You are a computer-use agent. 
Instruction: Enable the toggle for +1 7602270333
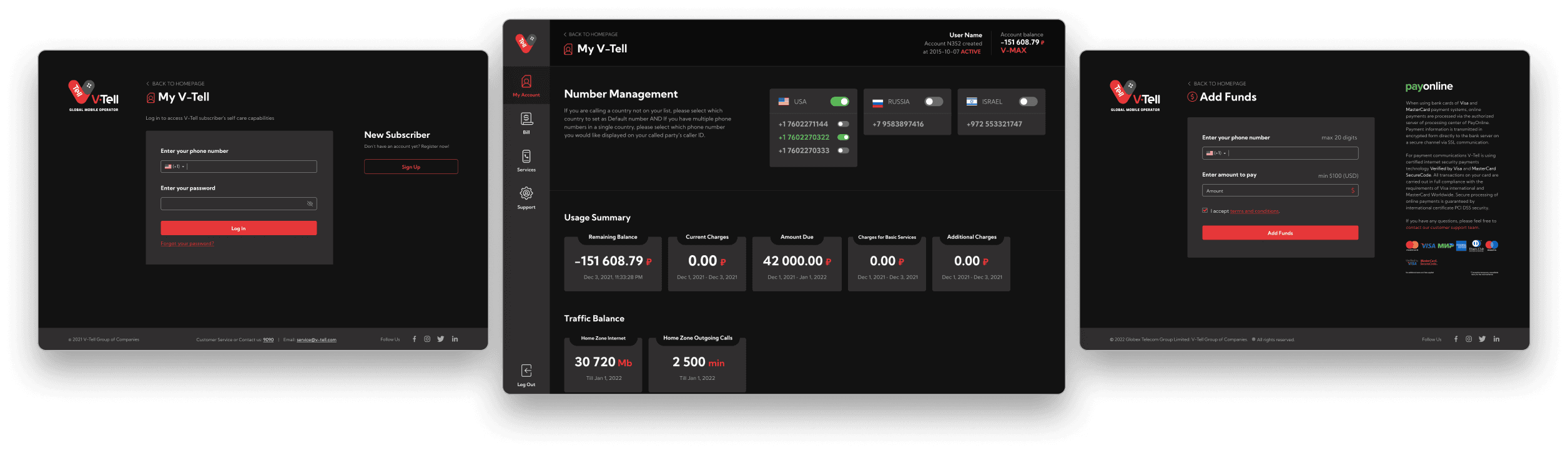[x=843, y=150]
